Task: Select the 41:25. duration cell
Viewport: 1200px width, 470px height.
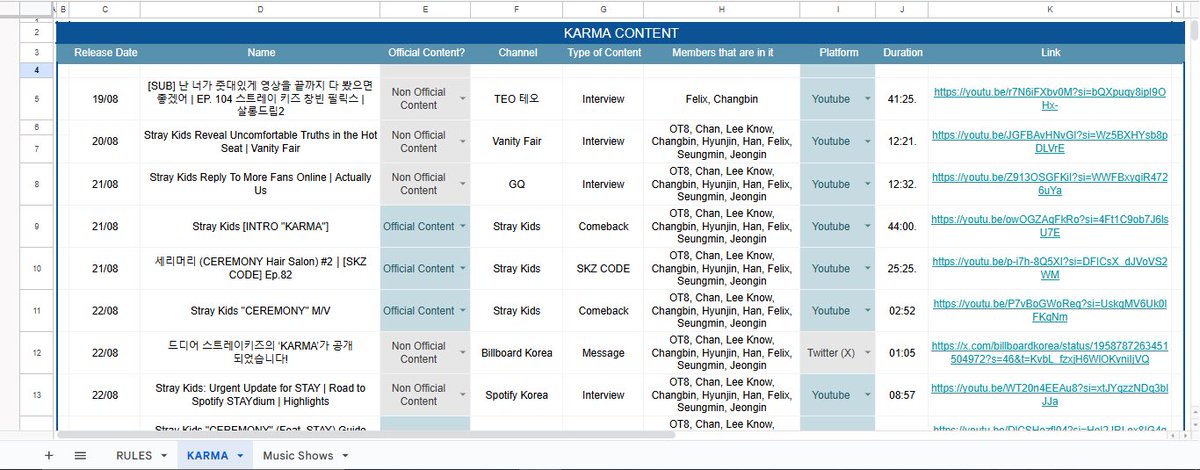Action: pos(903,99)
